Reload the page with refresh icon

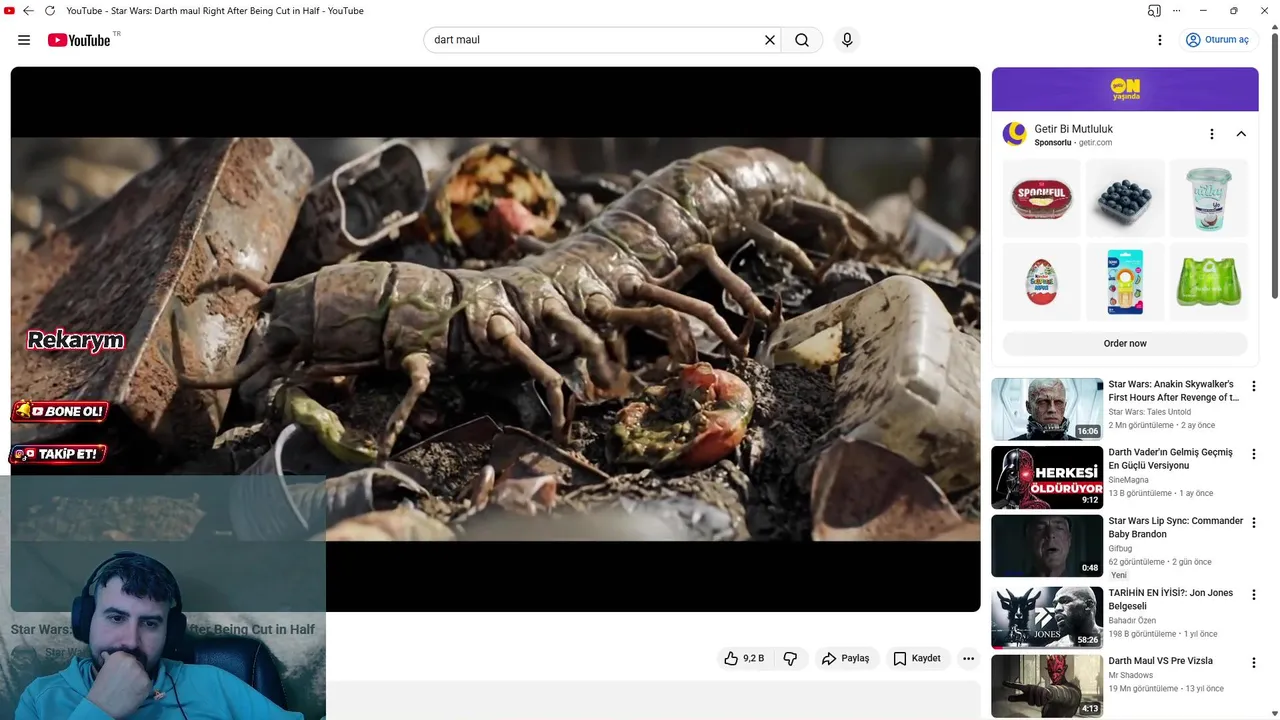(50, 11)
